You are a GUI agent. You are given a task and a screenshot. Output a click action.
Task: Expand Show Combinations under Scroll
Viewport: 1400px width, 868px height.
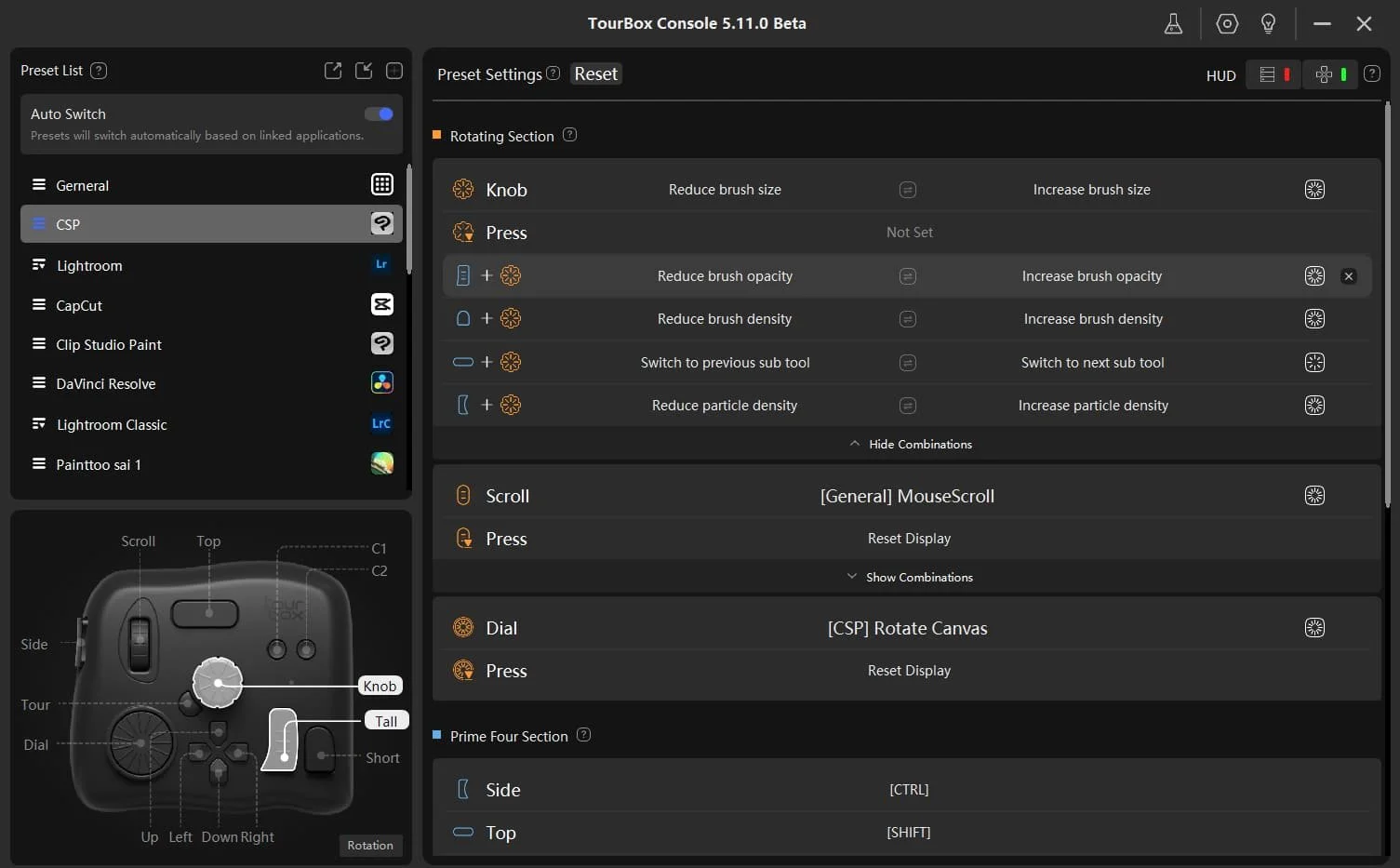[x=910, y=578]
